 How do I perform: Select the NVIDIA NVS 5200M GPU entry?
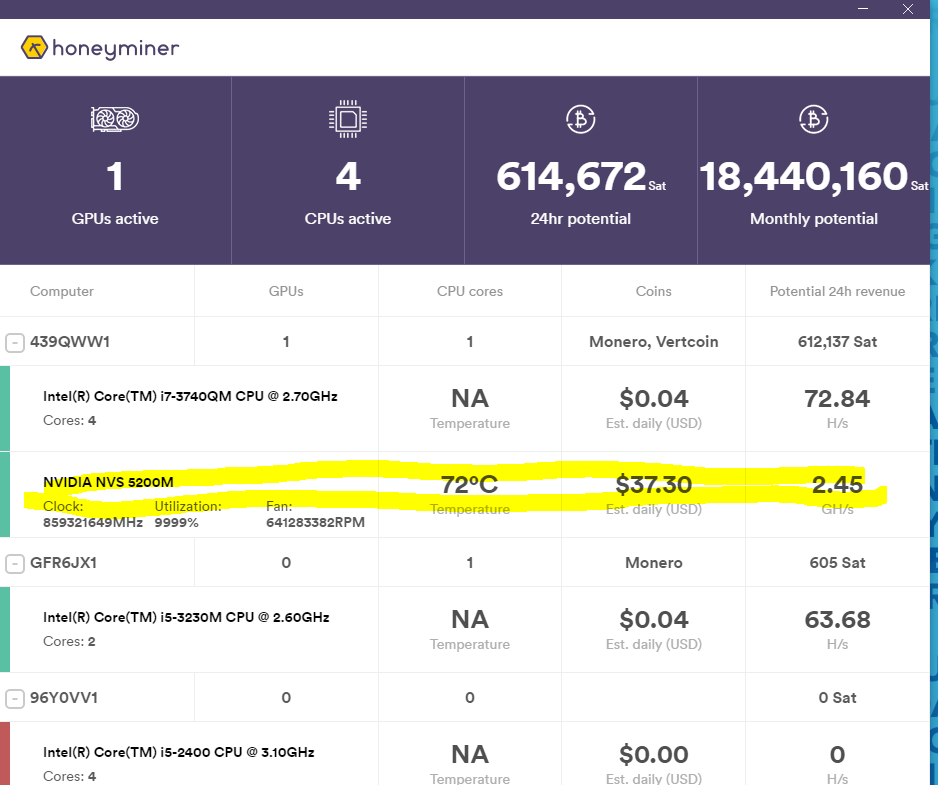108,482
